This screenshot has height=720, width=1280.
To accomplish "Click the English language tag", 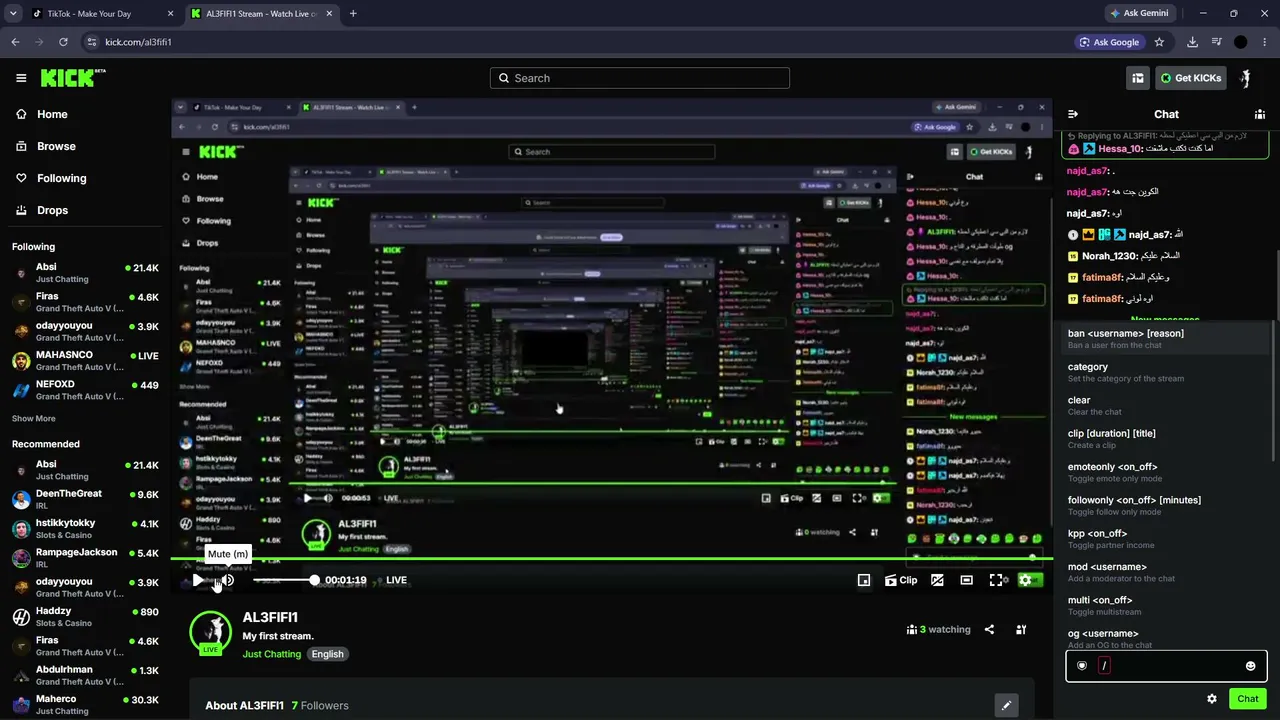I will click(327, 654).
